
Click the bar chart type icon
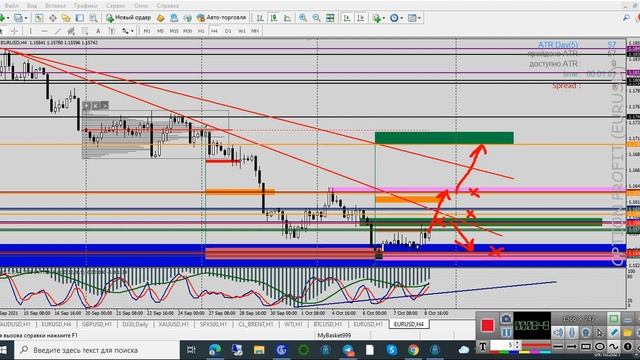[x=260, y=18]
